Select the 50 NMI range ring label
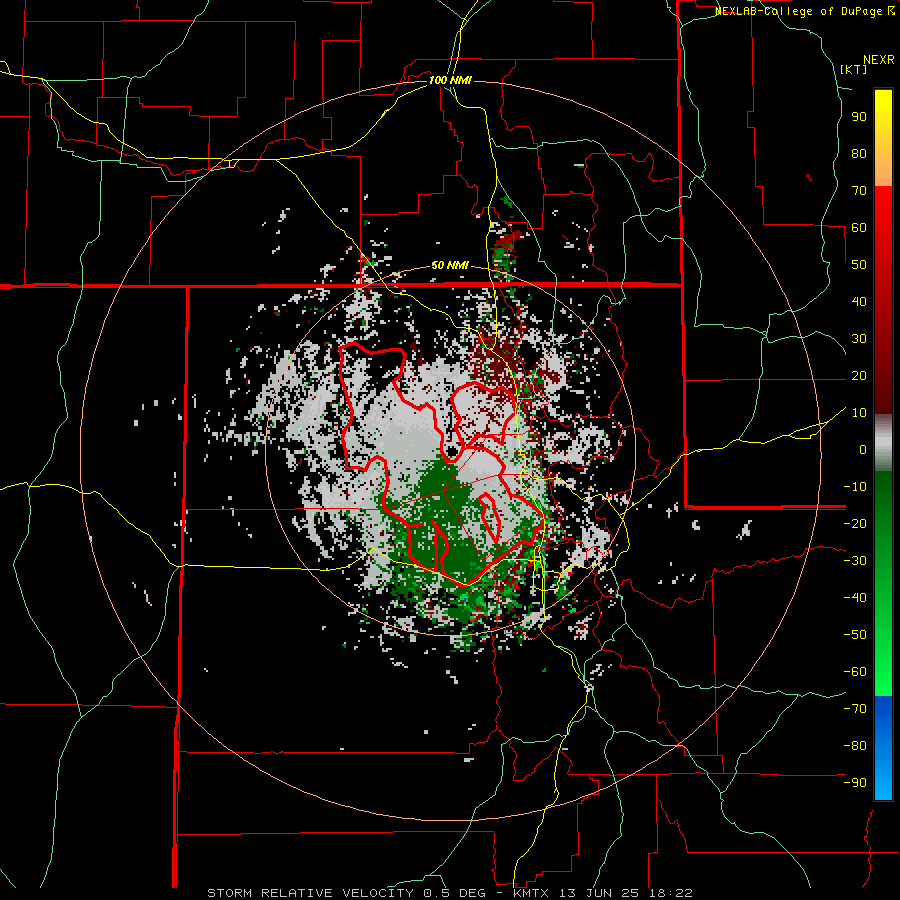Image resolution: width=900 pixels, height=900 pixels. point(450,265)
